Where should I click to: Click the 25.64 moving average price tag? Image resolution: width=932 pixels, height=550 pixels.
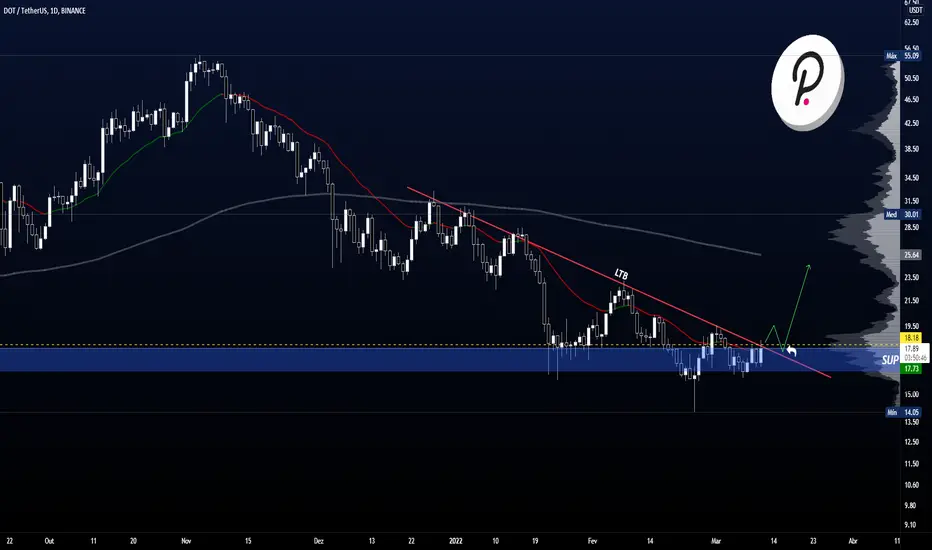tap(912, 254)
